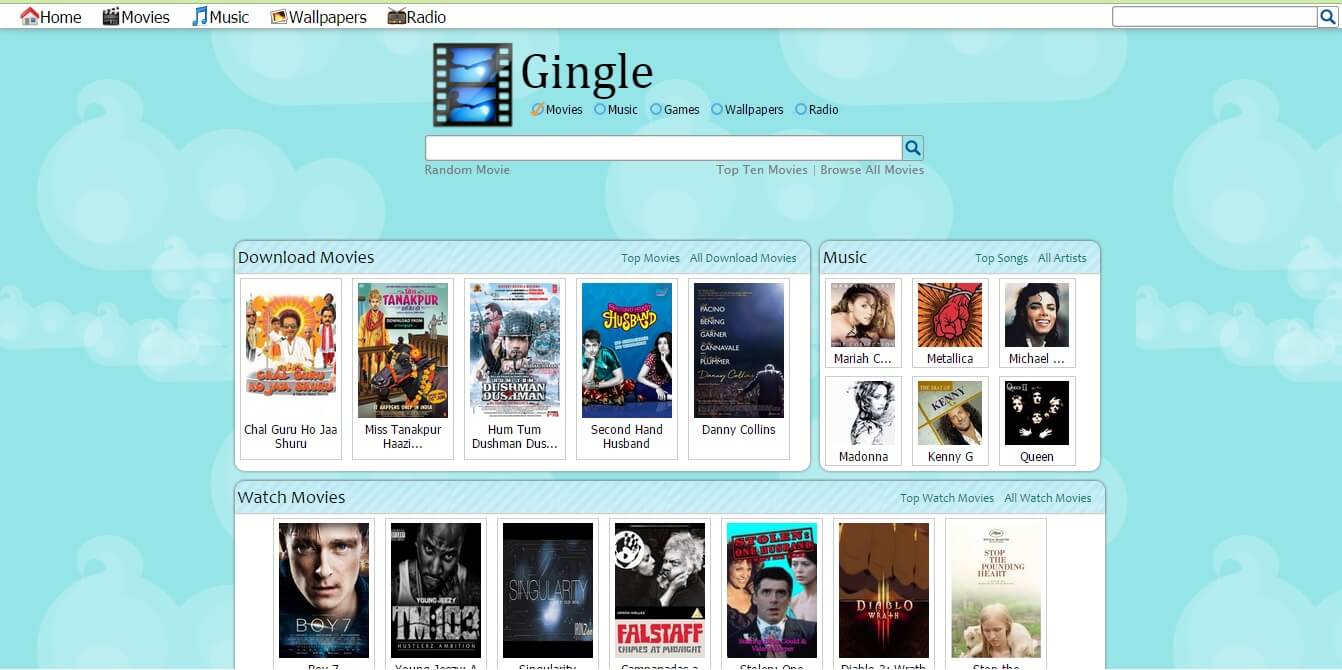This screenshot has width=1342, height=670.
Task: Click the Radio icon in top navigation
Action: pos(397,17)
